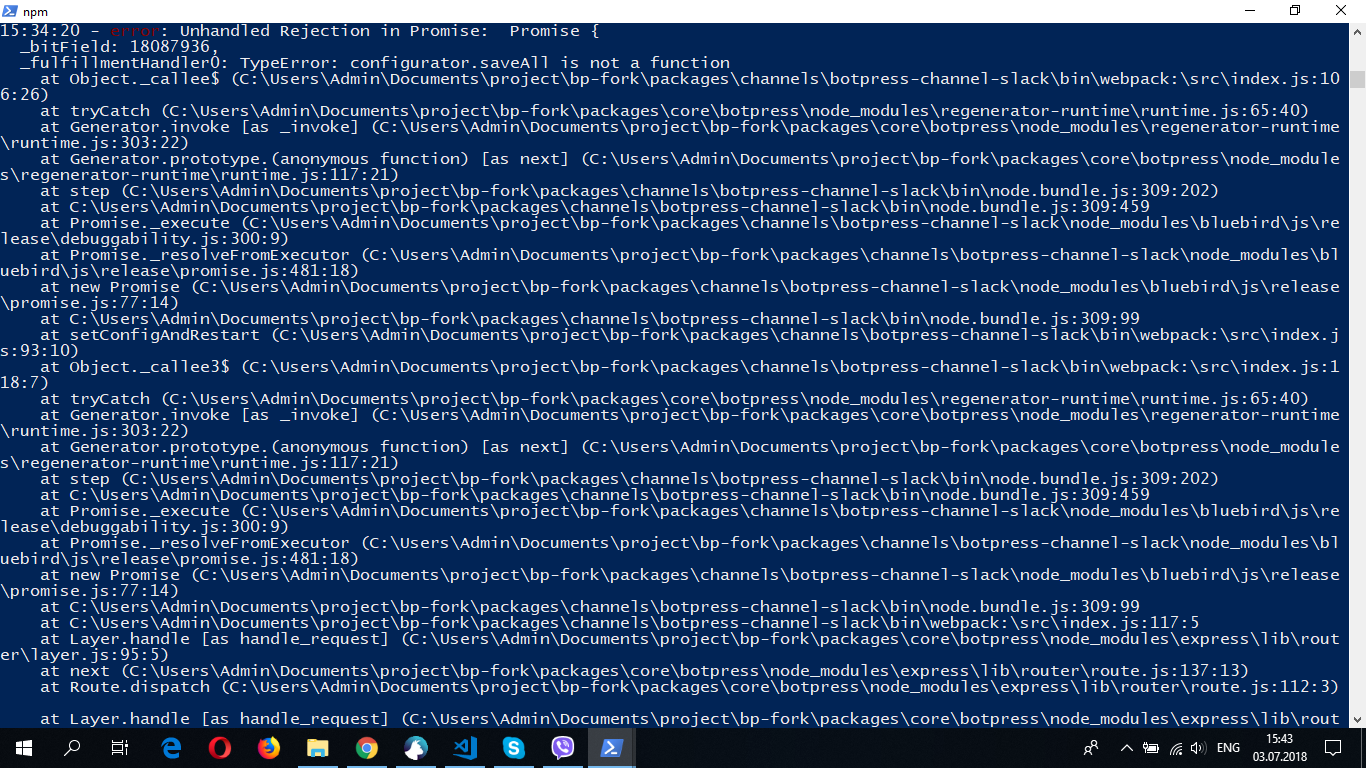Start Viber from the taskbar
1366x768 pixels.
coord(562,747)
